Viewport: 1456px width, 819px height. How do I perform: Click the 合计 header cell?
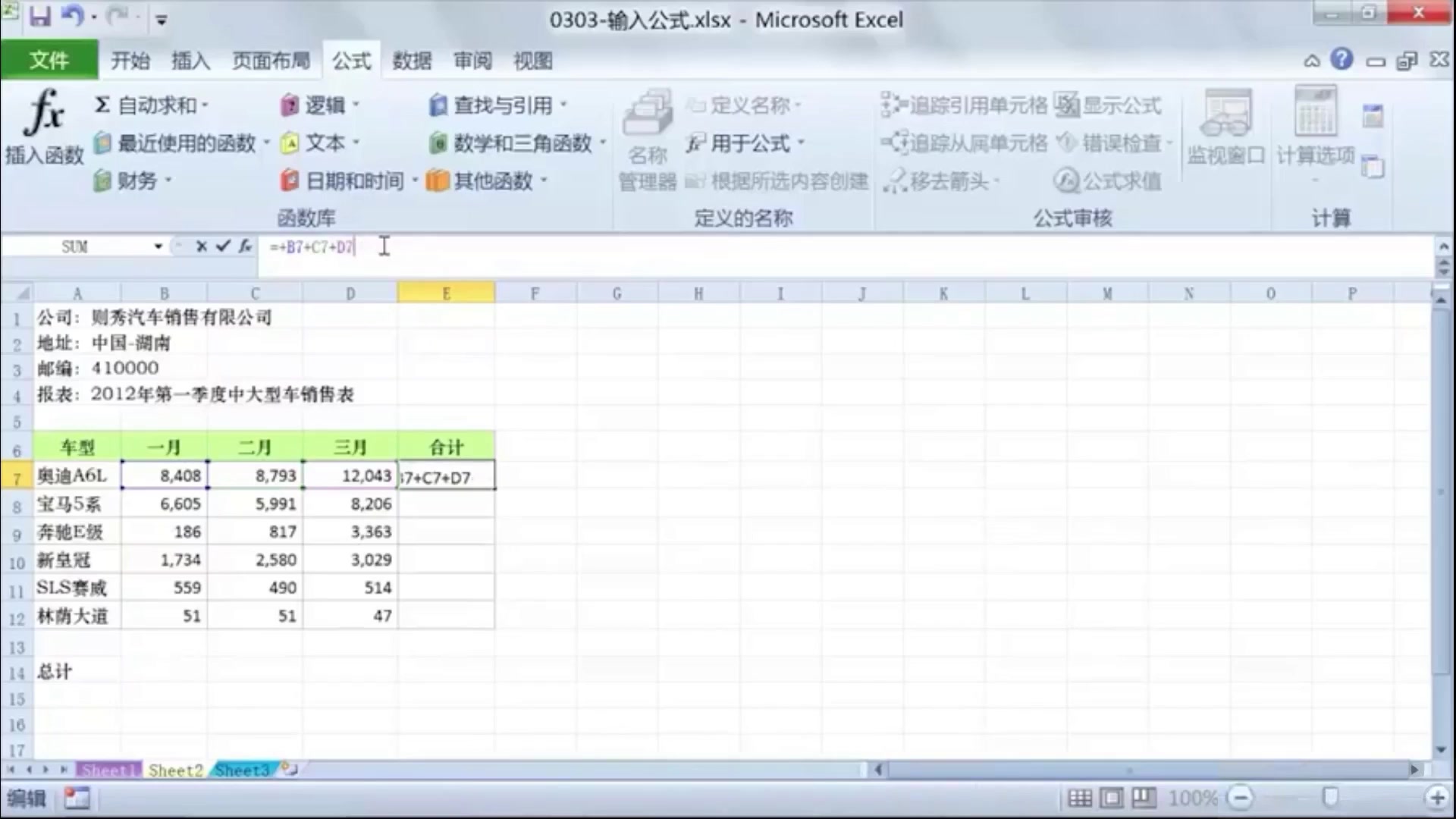click(x=446, y=447)
